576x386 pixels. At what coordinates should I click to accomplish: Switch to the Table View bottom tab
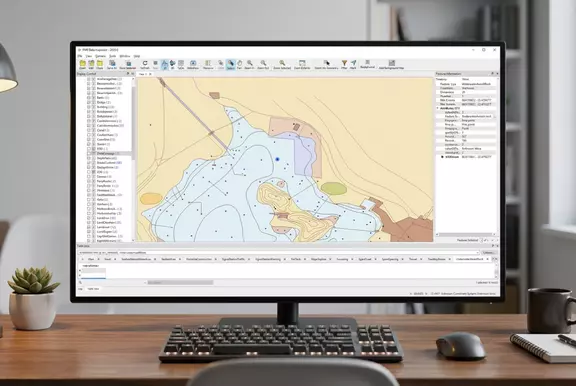[93, 289]
